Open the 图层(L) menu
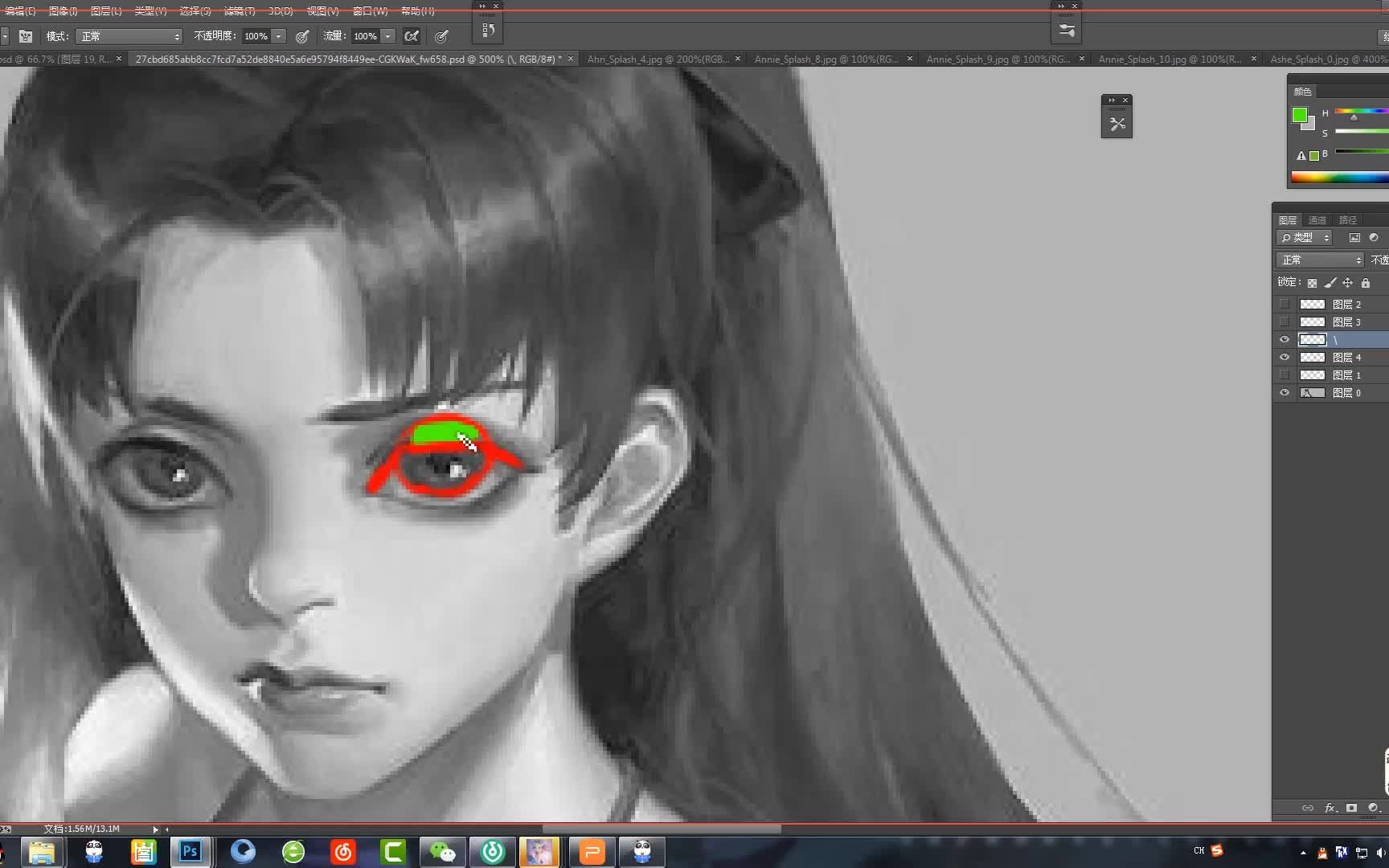 (106, 11)
